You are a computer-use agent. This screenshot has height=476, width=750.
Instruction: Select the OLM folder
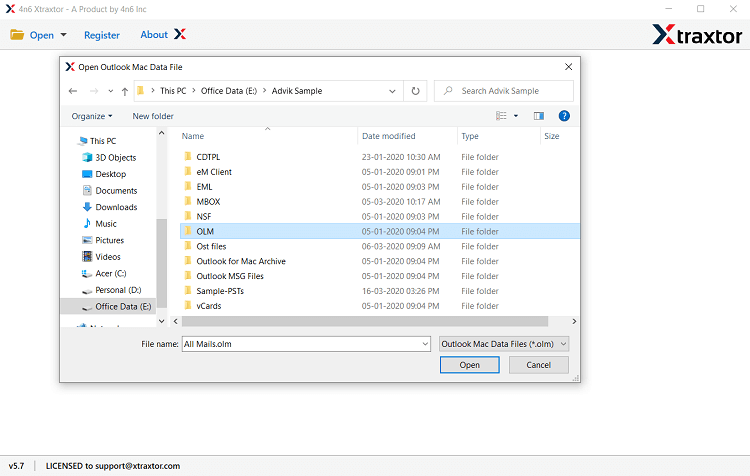(380, 231)
